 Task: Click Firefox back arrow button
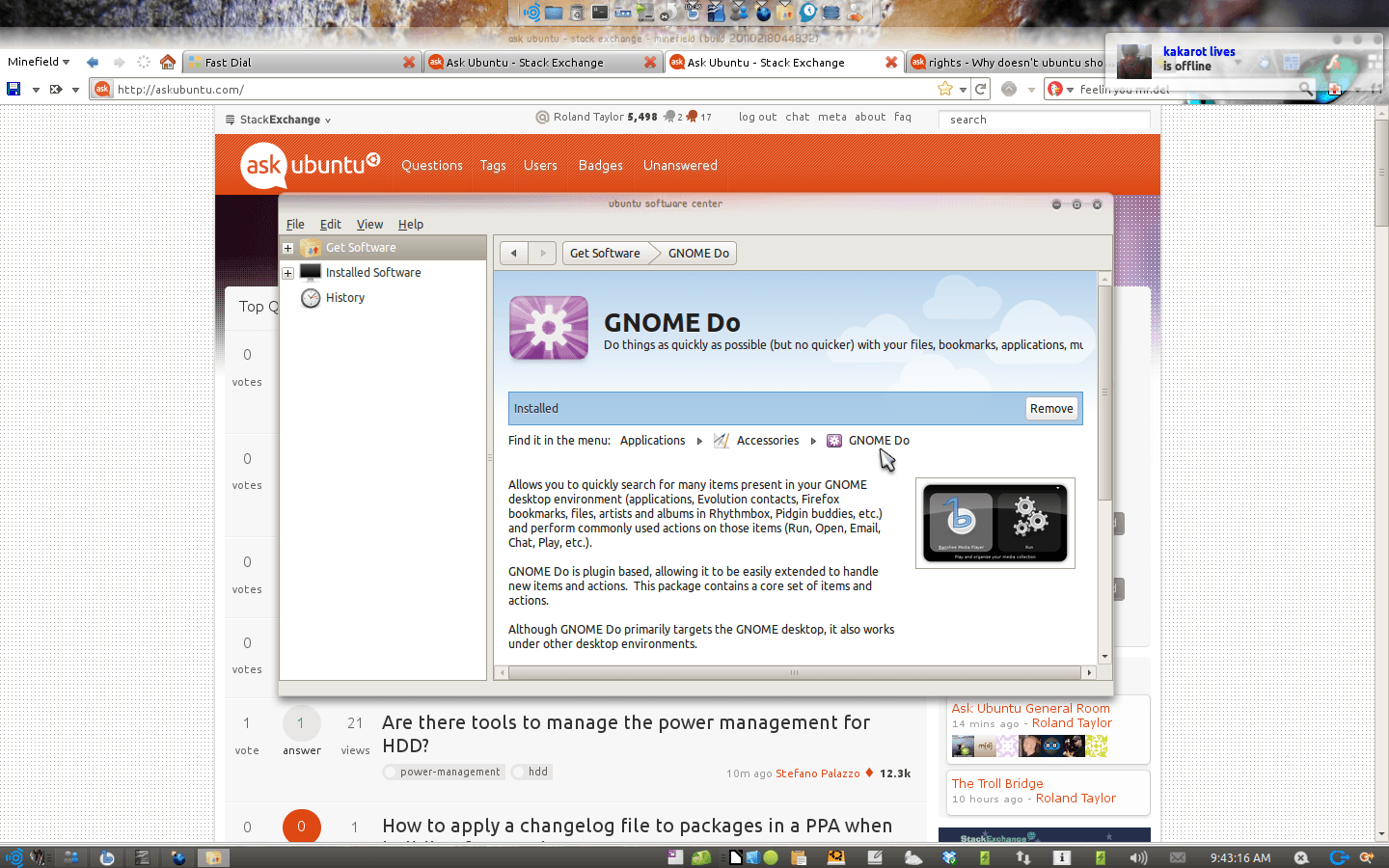(x=93, y=62)
